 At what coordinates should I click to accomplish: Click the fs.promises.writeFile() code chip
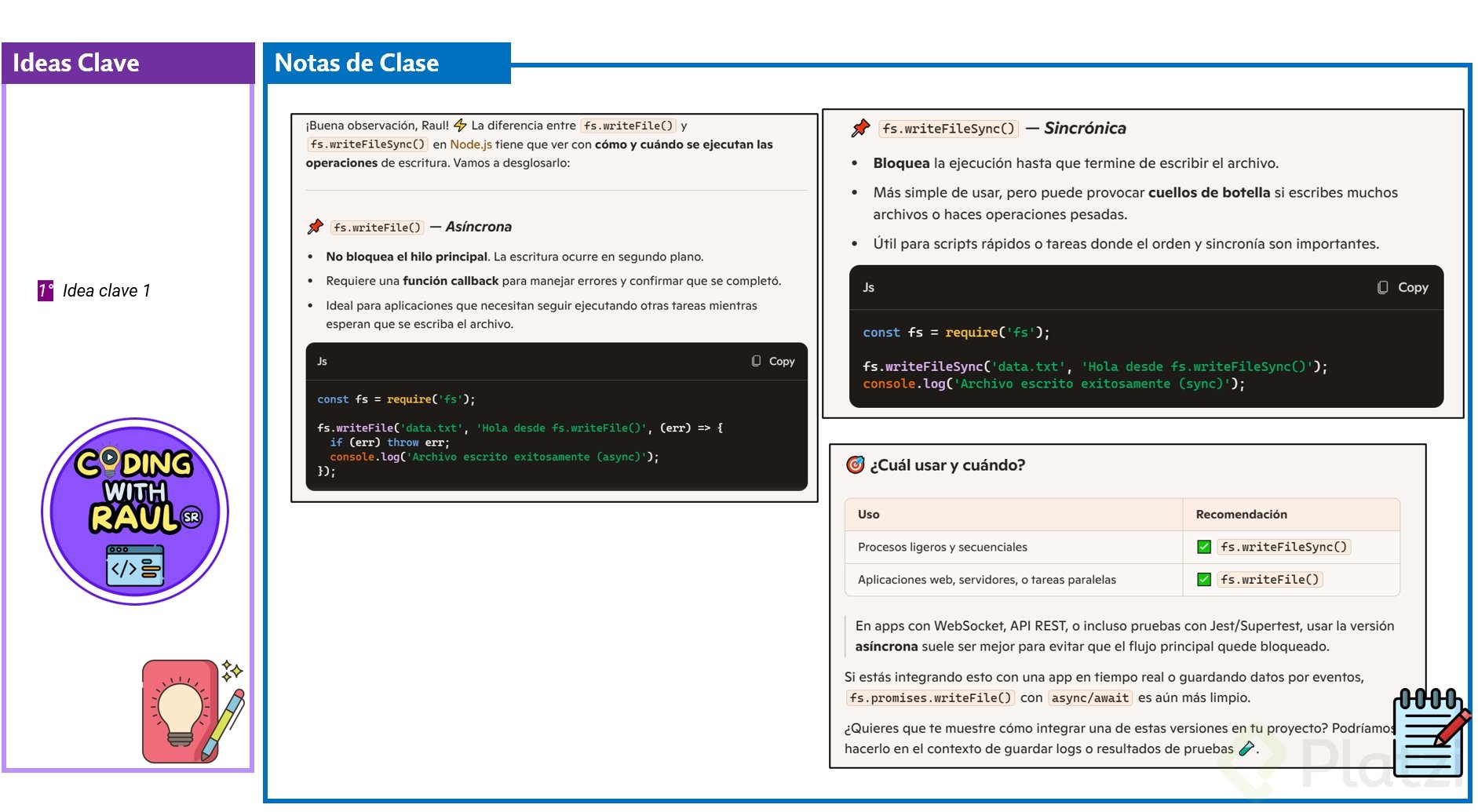click(x=930, y=697)
